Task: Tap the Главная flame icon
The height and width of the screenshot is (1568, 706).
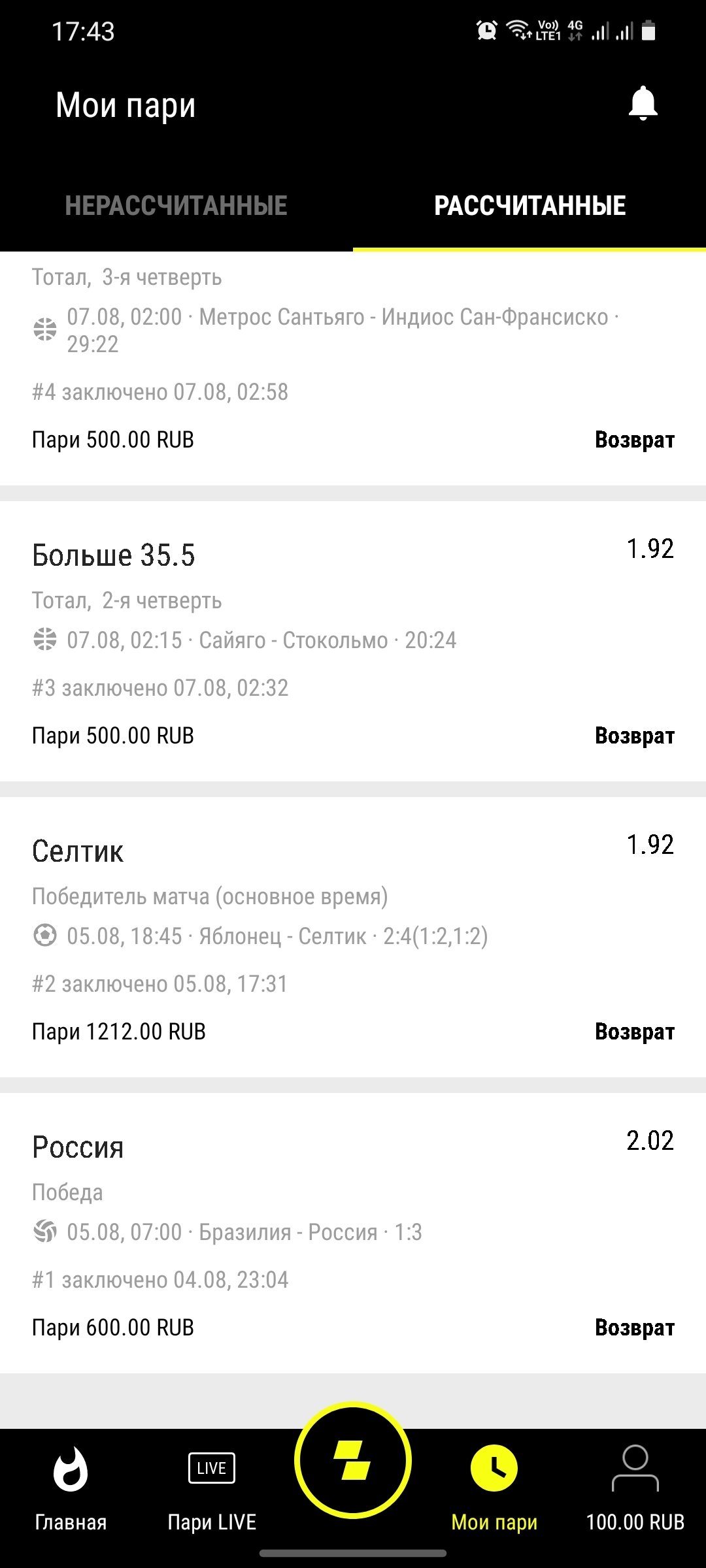Action: point(71,1470)
